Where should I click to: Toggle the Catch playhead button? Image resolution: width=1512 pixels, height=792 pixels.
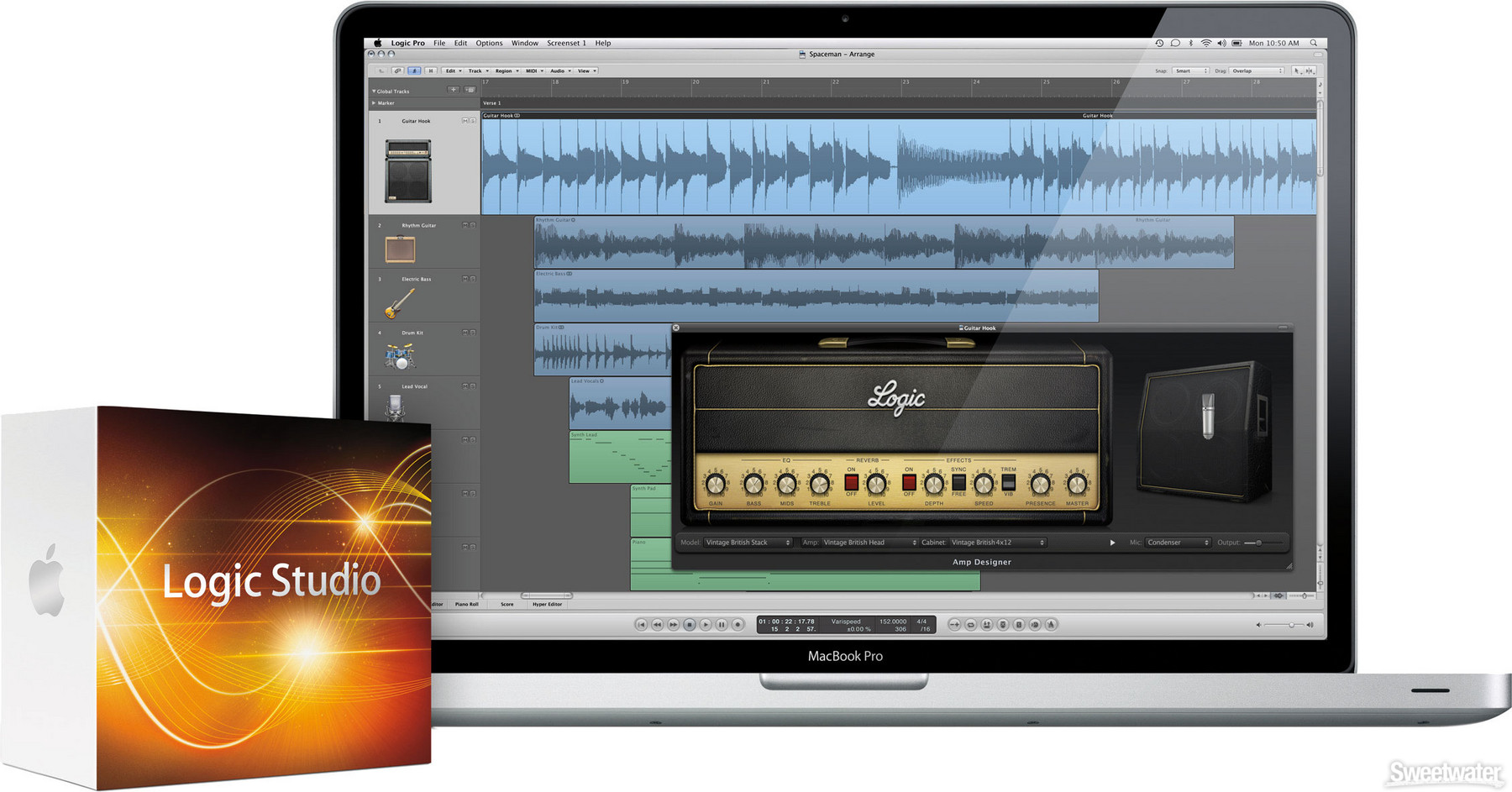(x=414, y=71)
